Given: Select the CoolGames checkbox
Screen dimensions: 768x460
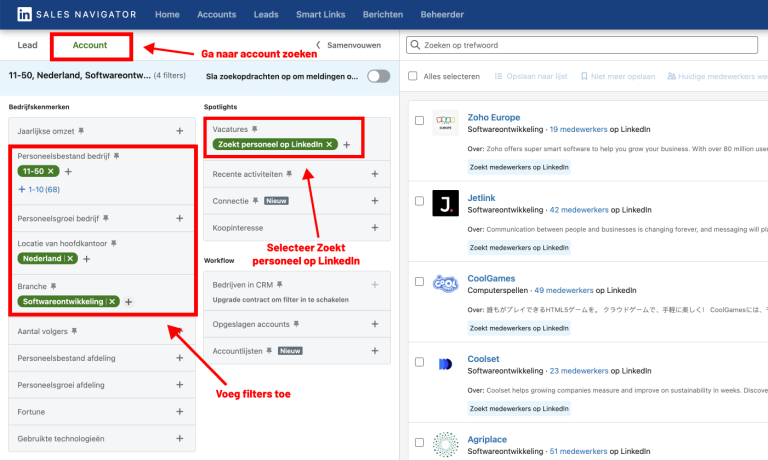Looking at the screenshot, I should click(x=419, y=281).
